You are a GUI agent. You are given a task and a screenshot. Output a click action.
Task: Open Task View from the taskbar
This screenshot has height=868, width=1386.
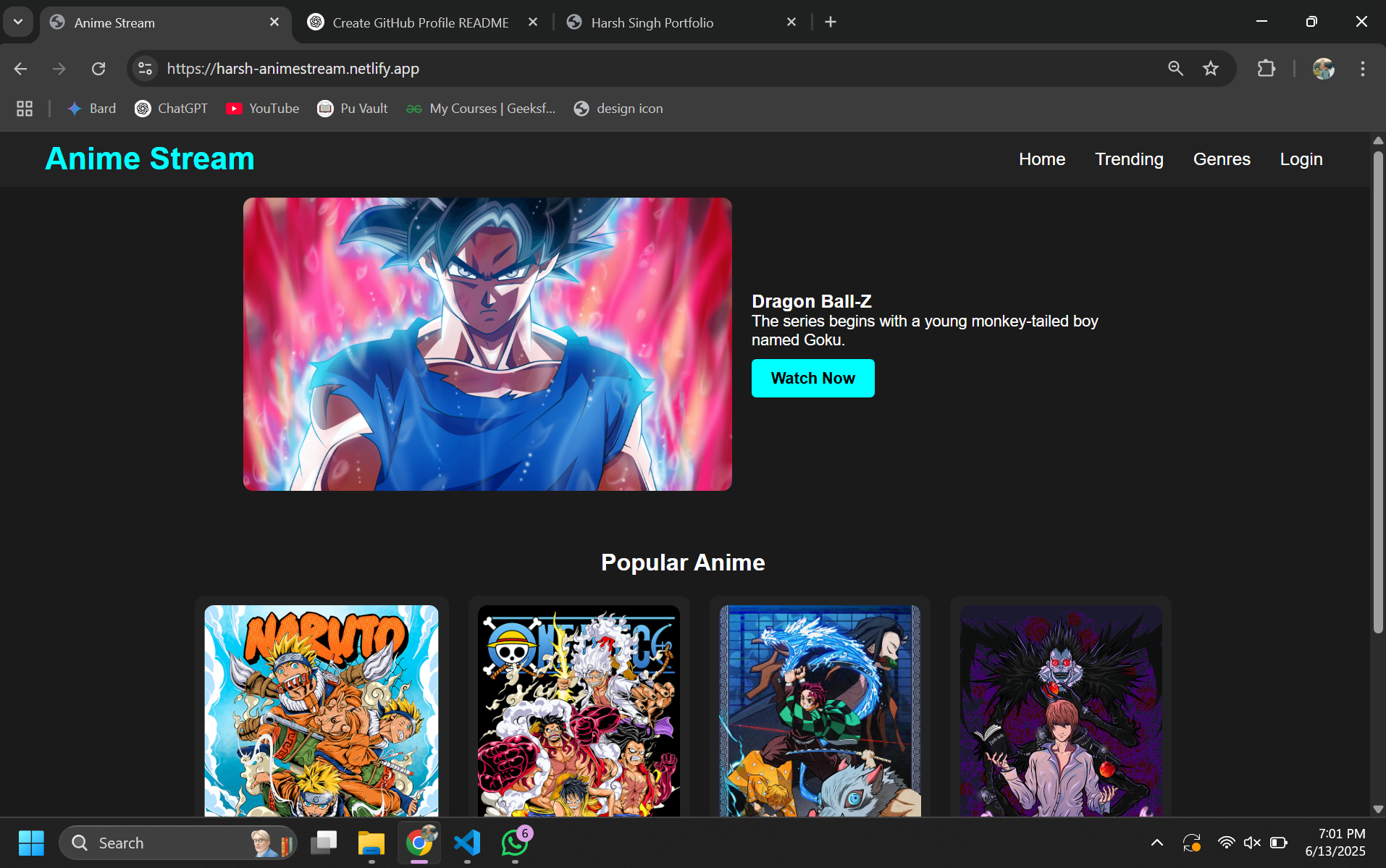coord(324,843)
